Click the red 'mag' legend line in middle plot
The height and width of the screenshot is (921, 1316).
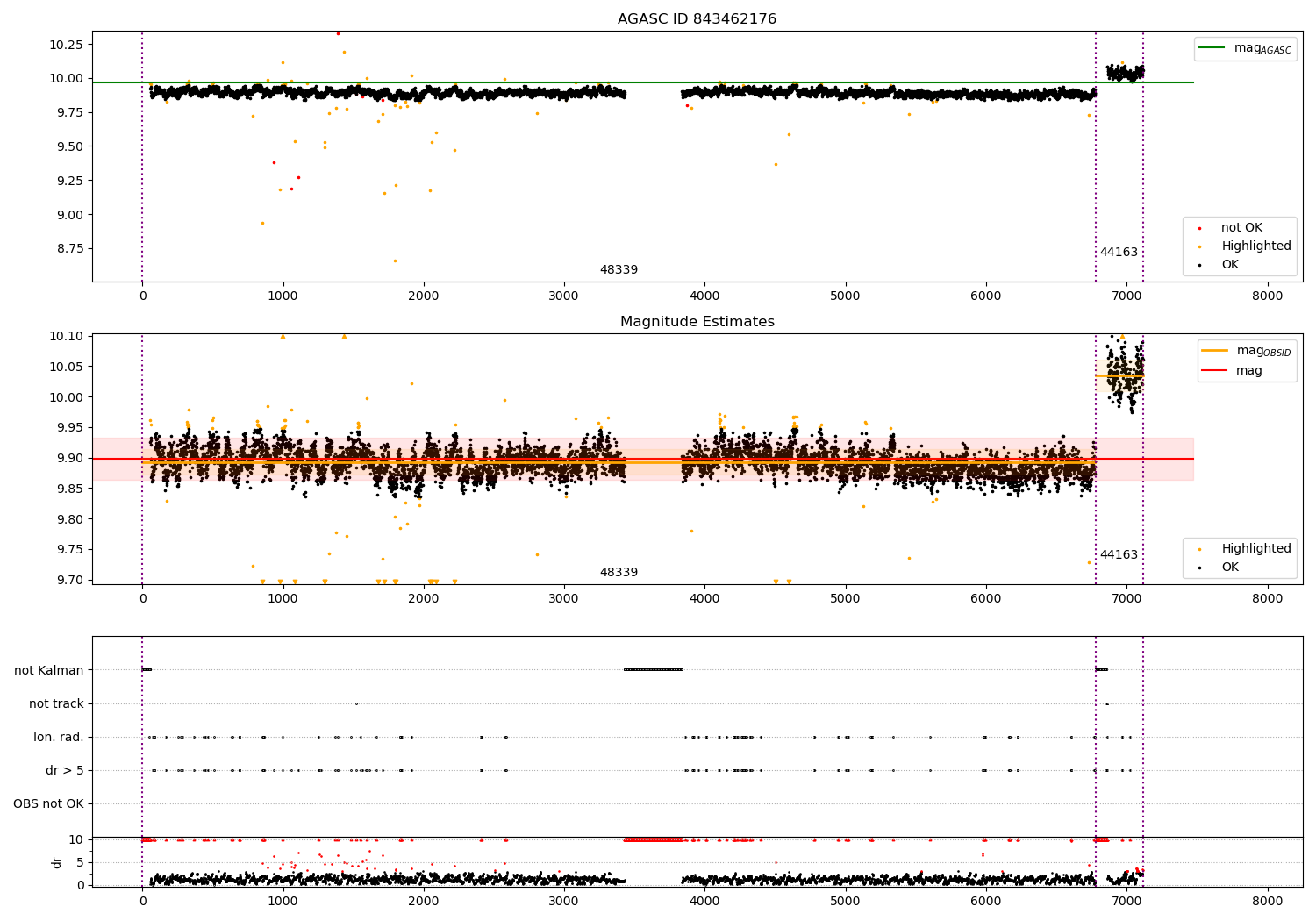(x=1215, y=371)
